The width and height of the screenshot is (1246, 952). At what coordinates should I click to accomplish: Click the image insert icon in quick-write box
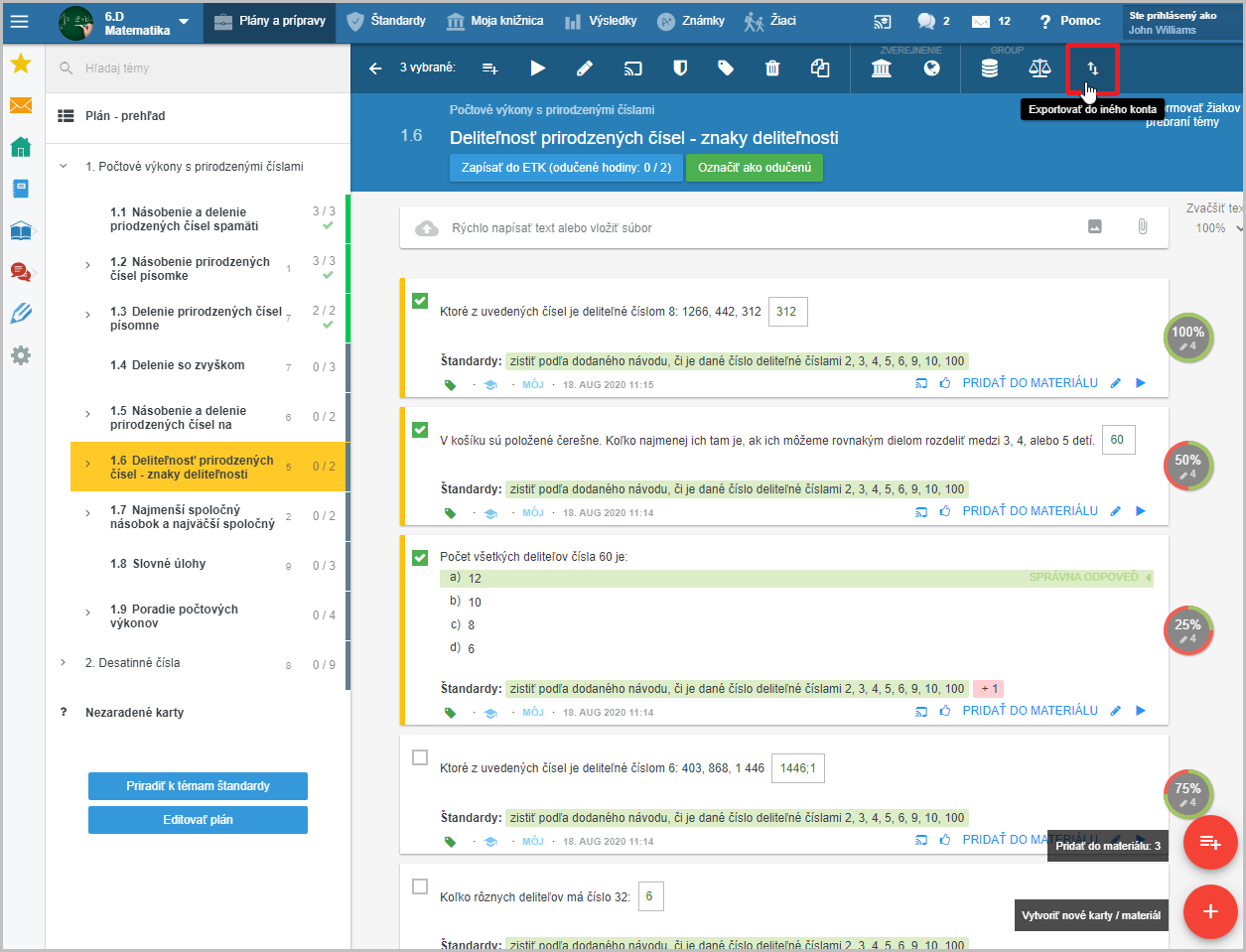1095,227
